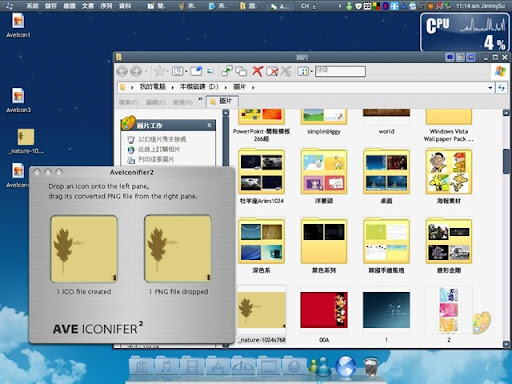Select the 圖片 folder tab

pyautogui.click(x=222, y=101)
